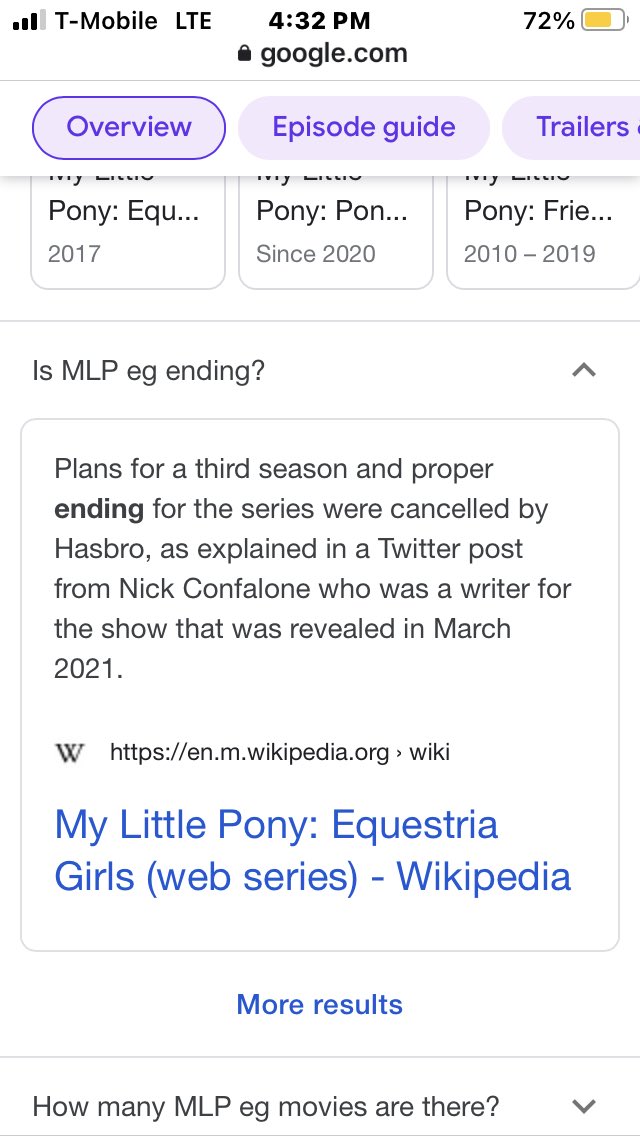Image resolution: width=640 pixels, height=1136 pixels.
Task: Tap the More results link
Action: coord(320,1005)
